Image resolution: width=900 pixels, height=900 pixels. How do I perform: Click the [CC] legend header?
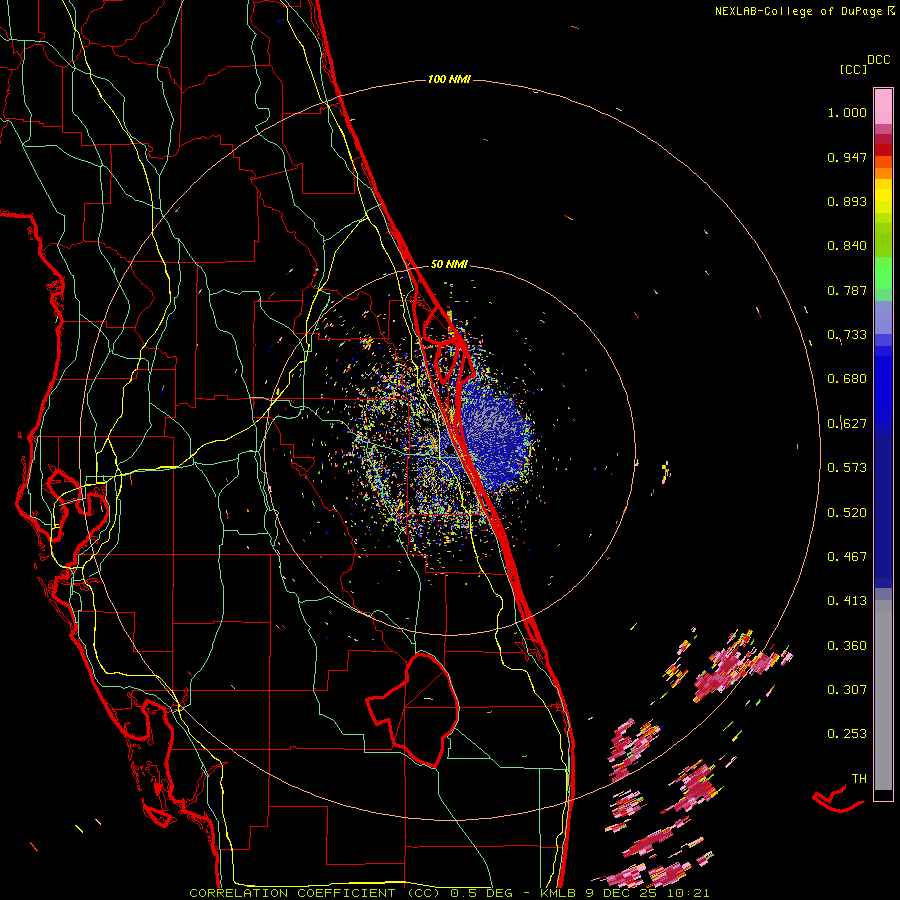[x=853, y=69]
